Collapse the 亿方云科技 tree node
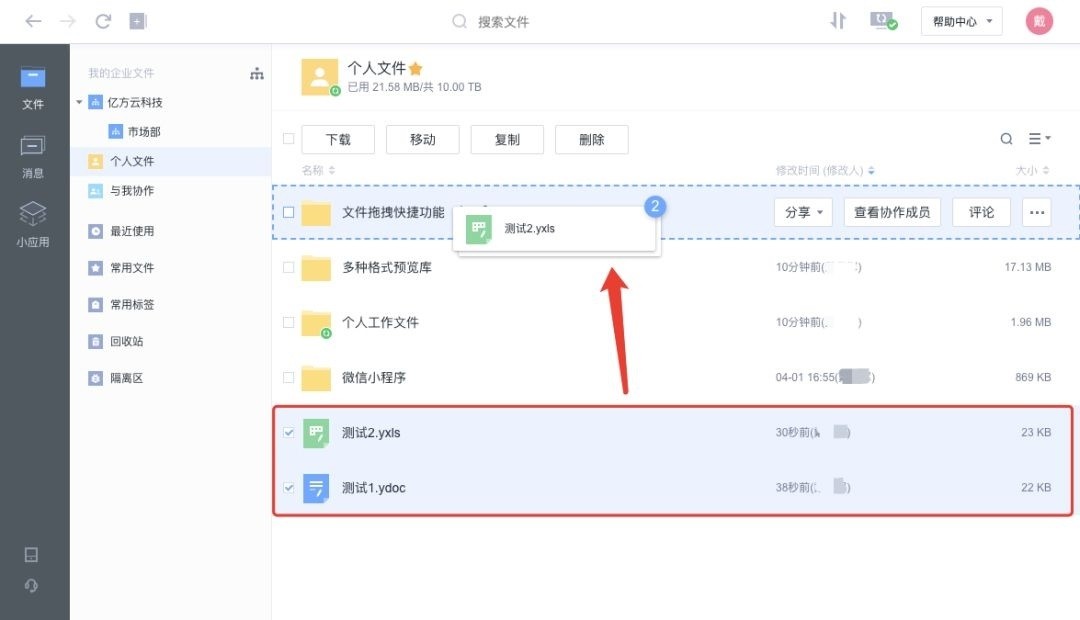This screenshot has width=1080, height=620. click(79, 101)
